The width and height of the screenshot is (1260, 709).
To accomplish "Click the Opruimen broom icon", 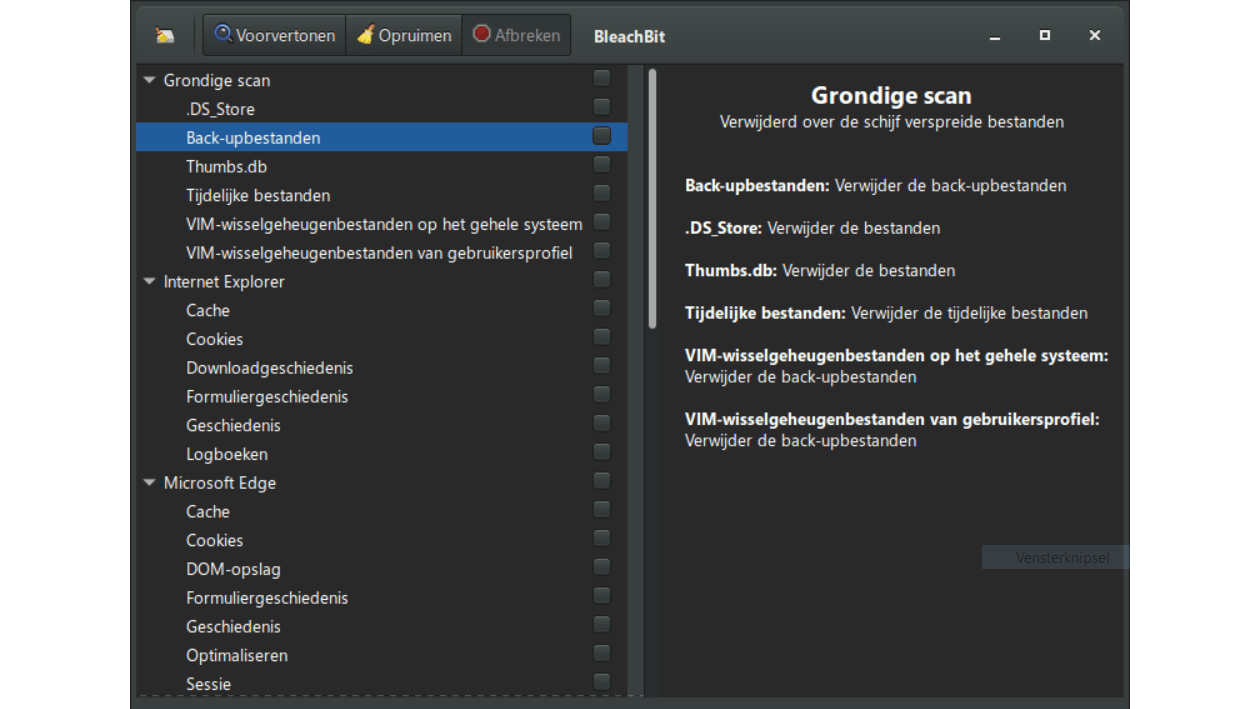I will pos(365,35).
